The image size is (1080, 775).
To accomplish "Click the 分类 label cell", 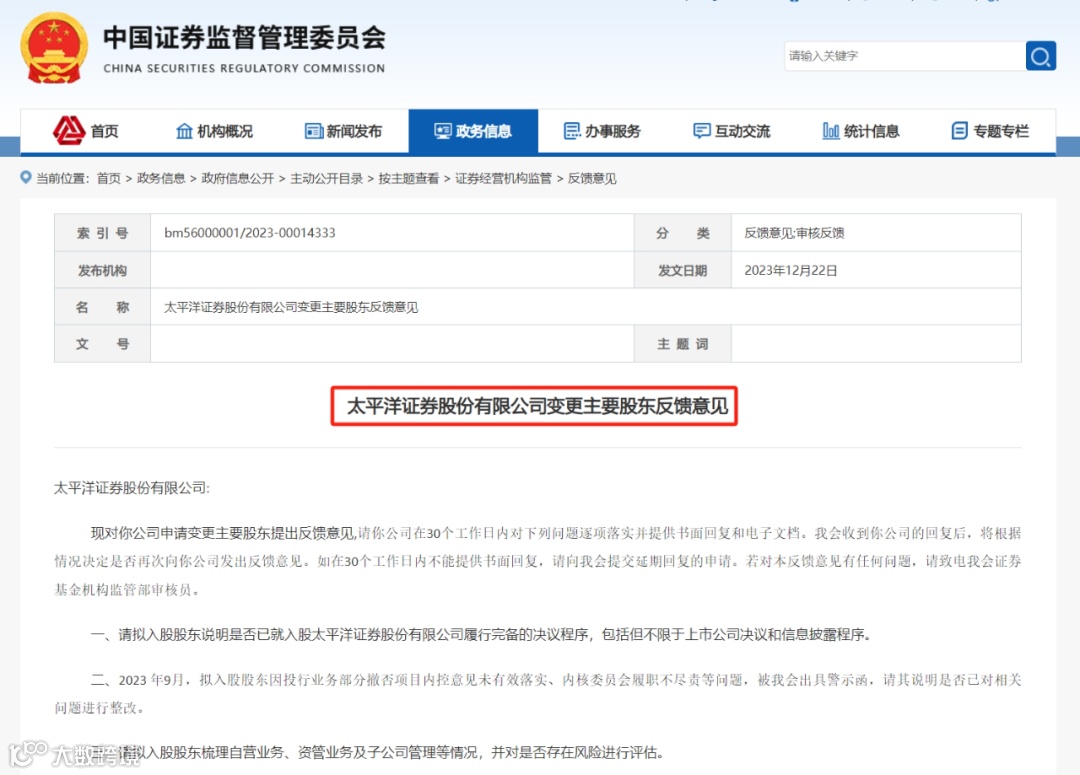I will [683, 233].
